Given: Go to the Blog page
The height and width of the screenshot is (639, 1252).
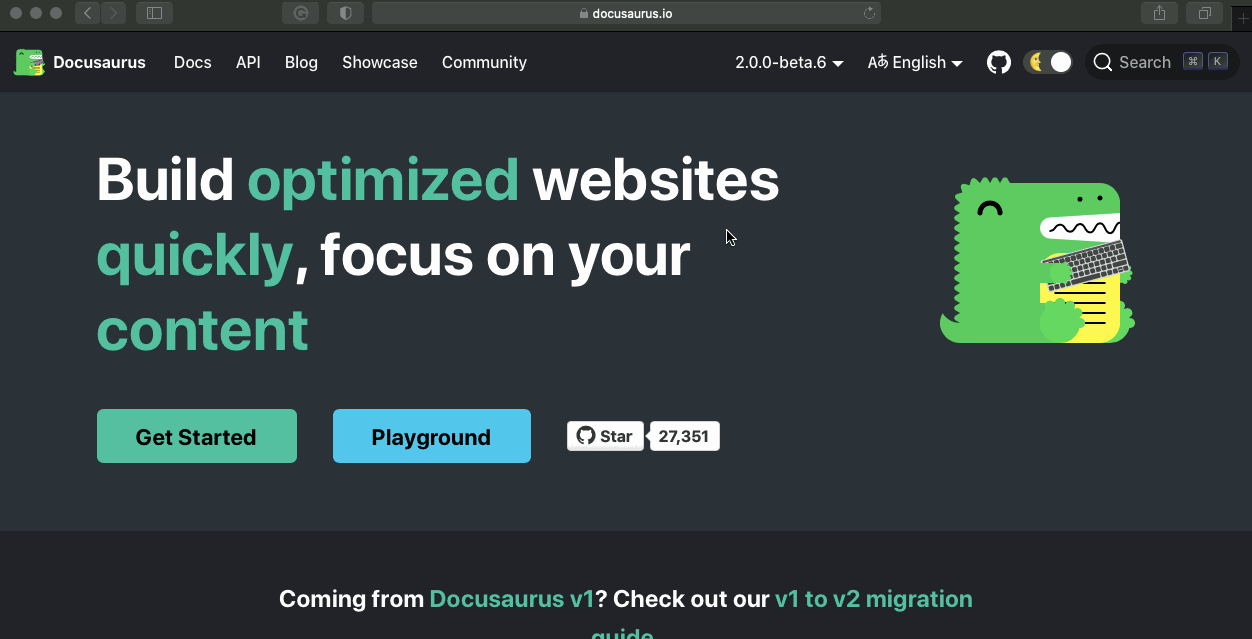Looking at the screenshot, I should (x=301, y=62).
